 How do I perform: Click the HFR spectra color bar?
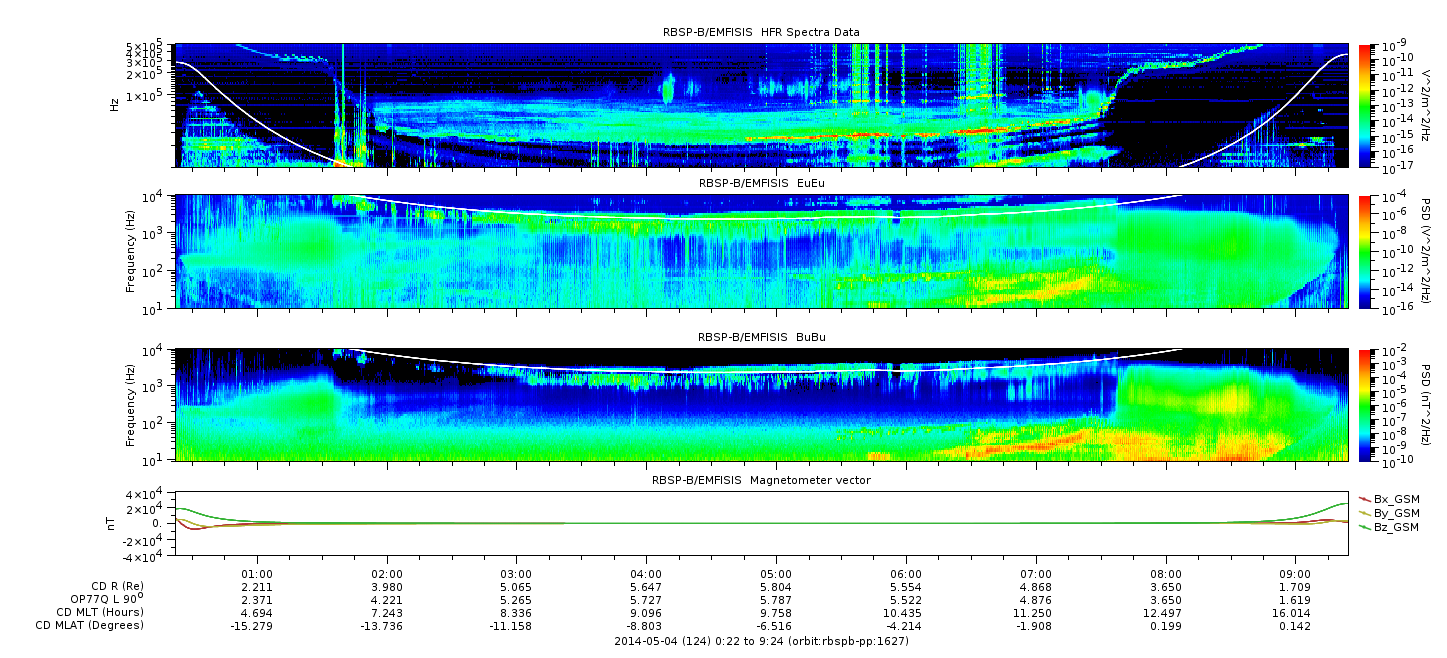[1365, 105]
